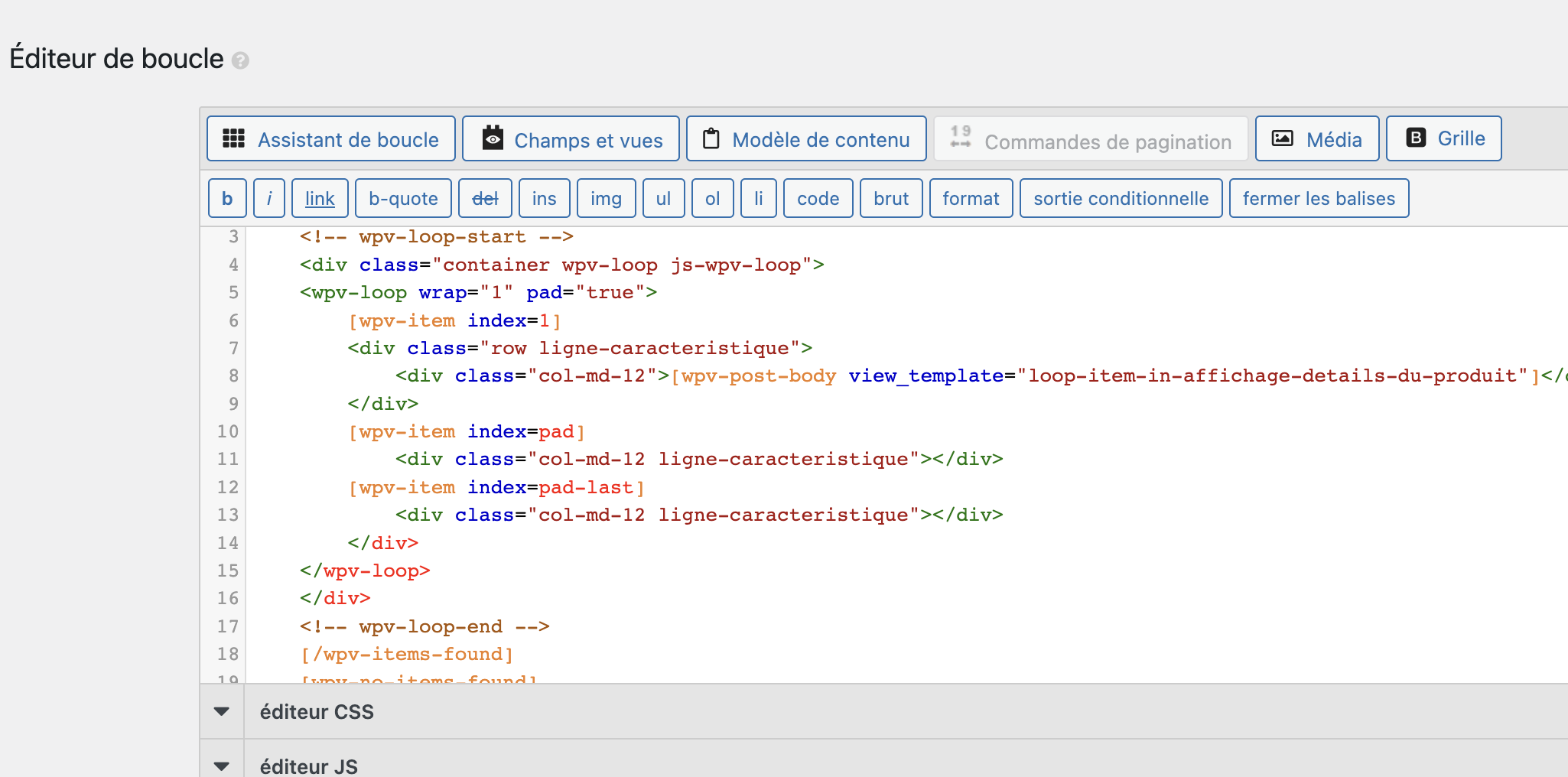Insert unordered list with ul

[663, 198]
